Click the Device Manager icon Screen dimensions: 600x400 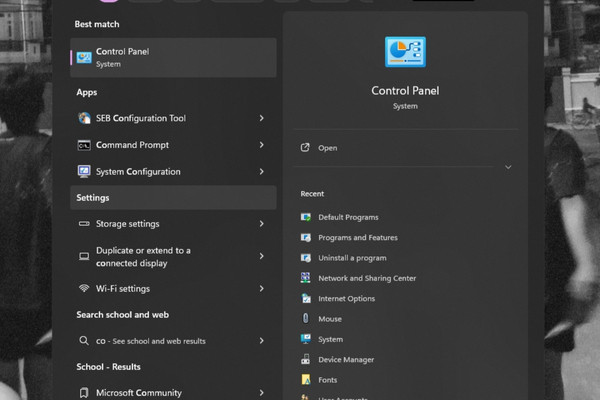click(305, 359)
